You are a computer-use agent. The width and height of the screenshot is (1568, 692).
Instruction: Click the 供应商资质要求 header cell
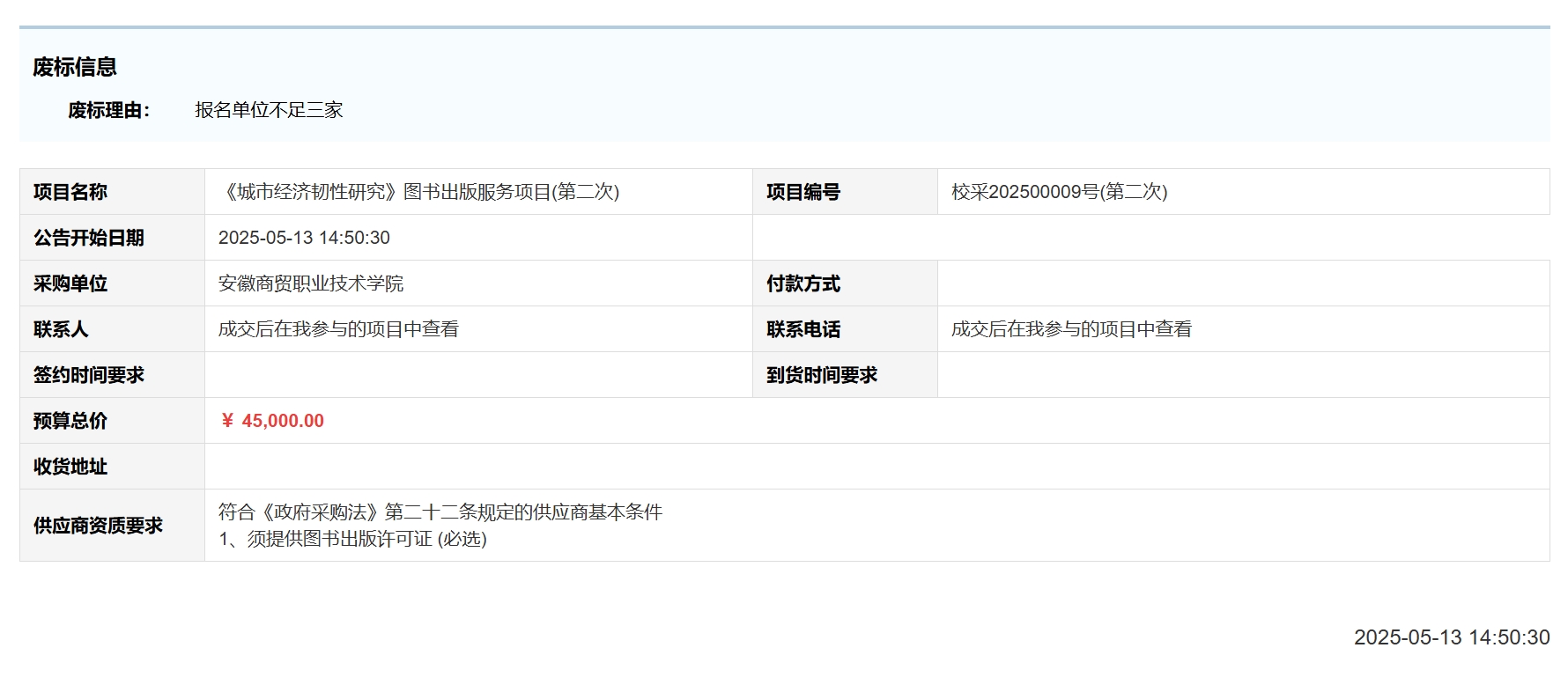click(98, 526)
